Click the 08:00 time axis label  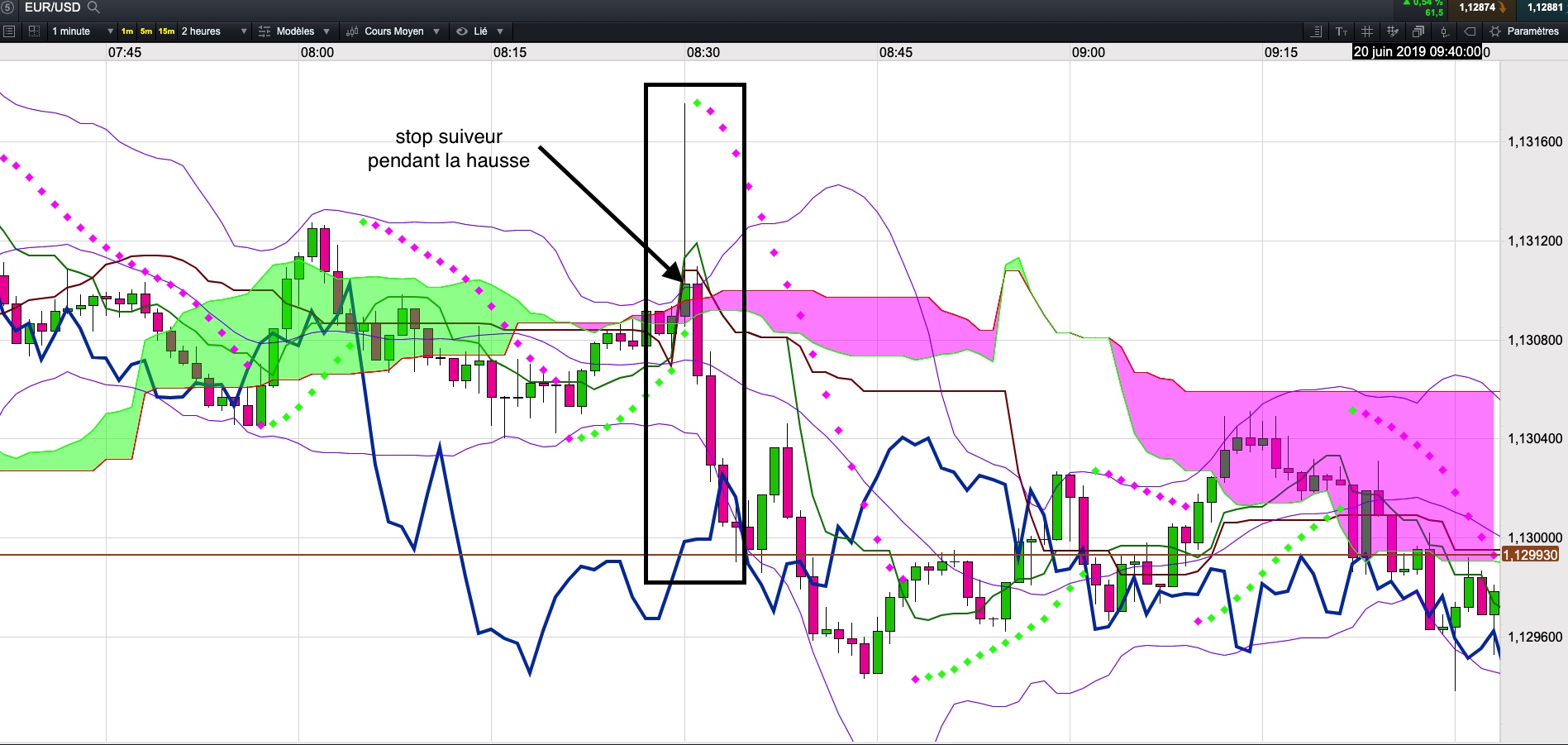(317, 52)
